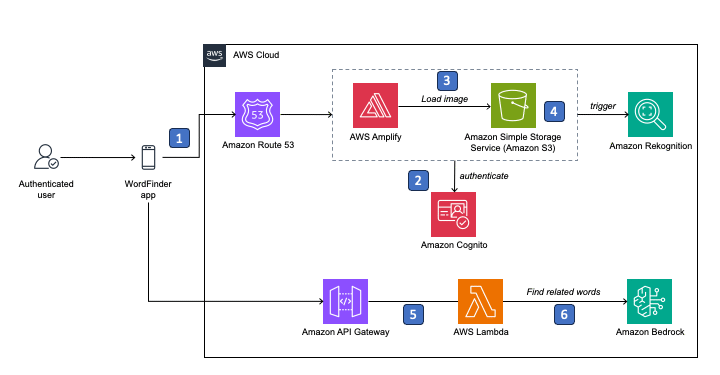Select the AWS Lambda icon
Image resolution: width=720 pixels, height=375 pixels.
click(x=480, y=302)
